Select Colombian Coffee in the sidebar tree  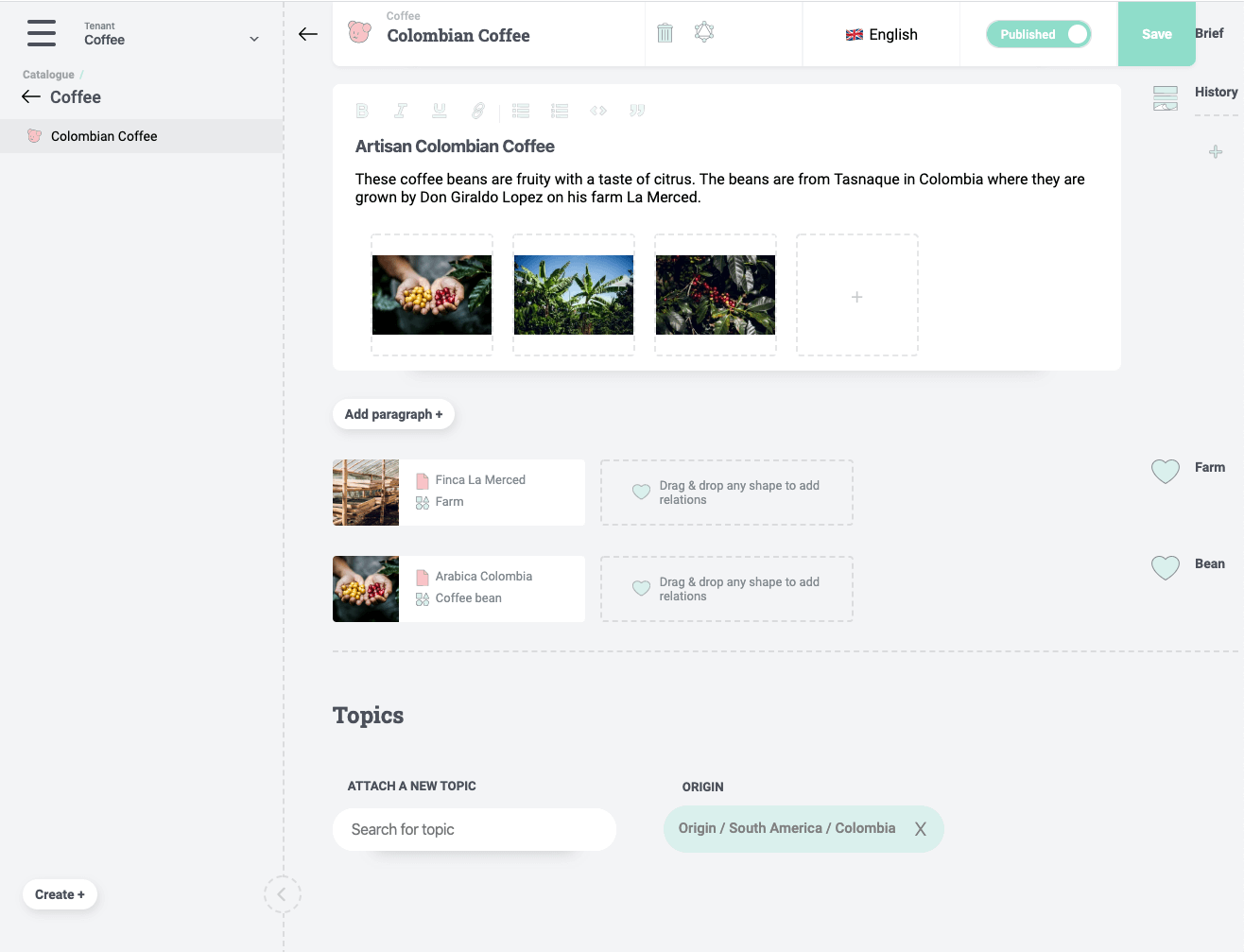pos(142,136)
